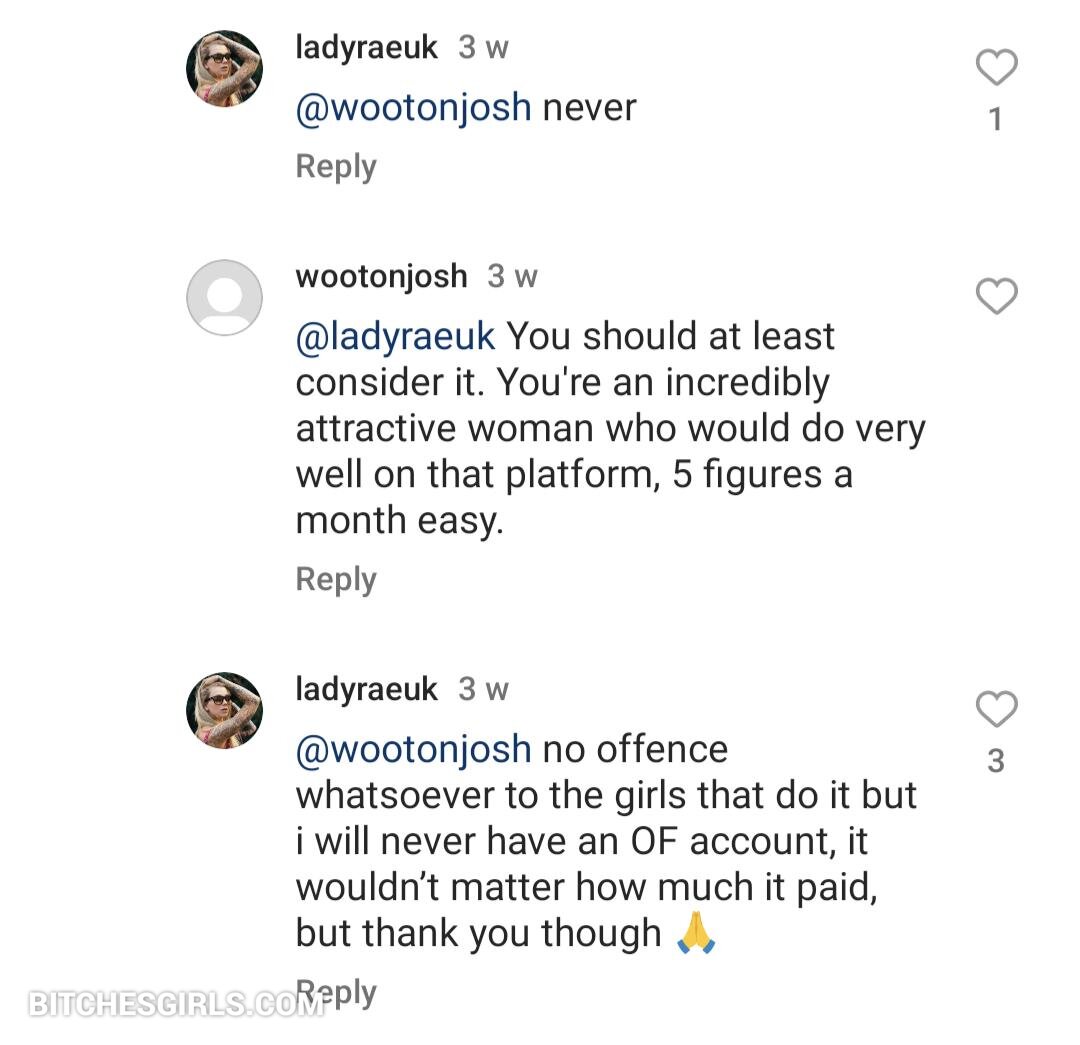1080x1045 pixels.
Task: Click the @ladyraeuk mention in wootonjosh's comment
Action: 395,337
